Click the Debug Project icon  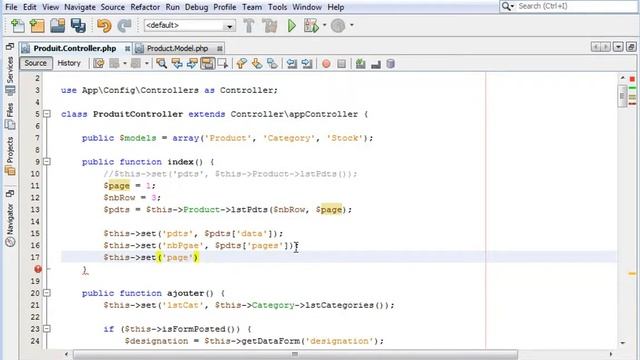(311, 26)
